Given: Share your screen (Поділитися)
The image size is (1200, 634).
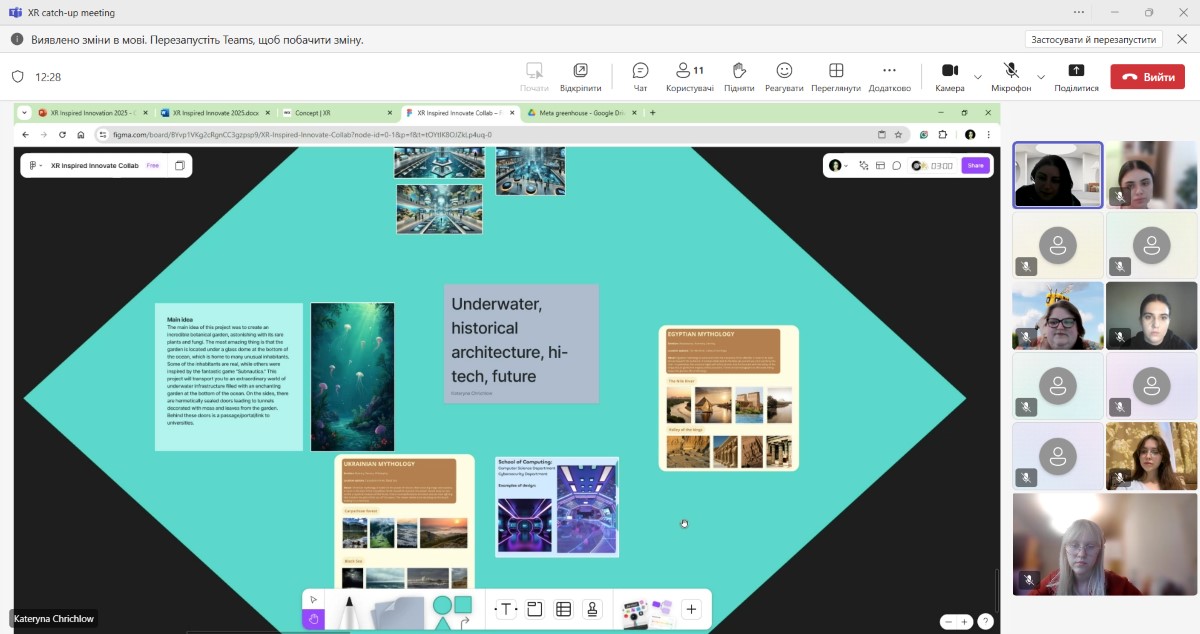Looking at the screenshot, I should [1076, 77].
